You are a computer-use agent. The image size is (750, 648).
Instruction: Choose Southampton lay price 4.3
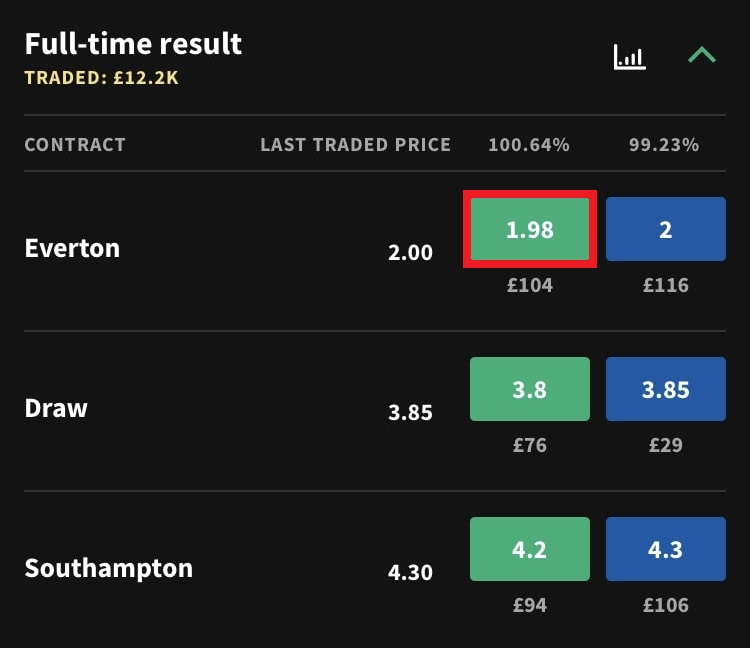point(666,549)
